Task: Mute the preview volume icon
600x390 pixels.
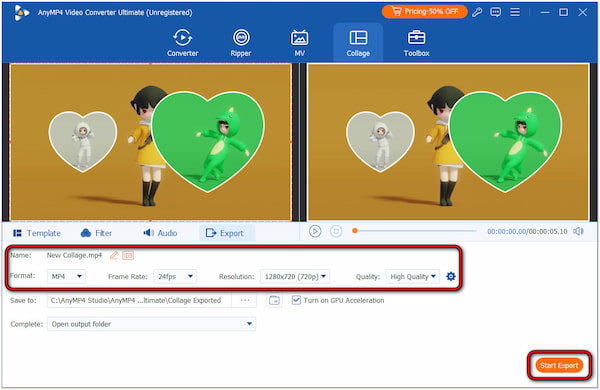Action: (578, 231)
